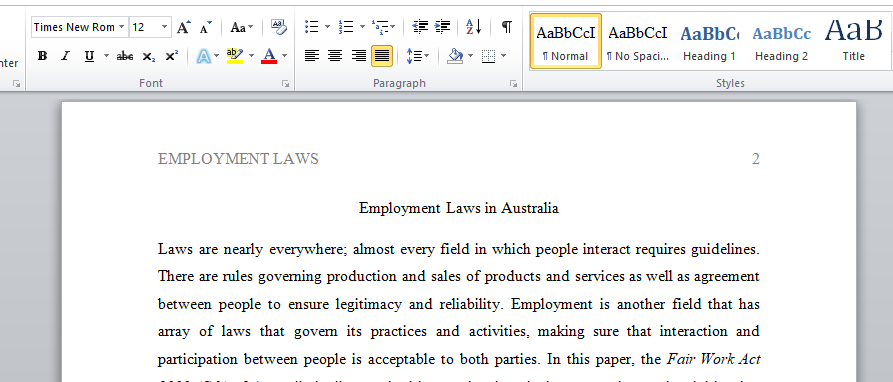Open the highlight color dropdown arrow
Screen dimensions: 893x382
[x=252, y=56]
